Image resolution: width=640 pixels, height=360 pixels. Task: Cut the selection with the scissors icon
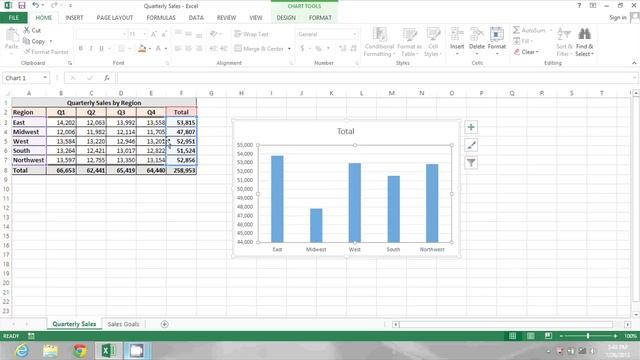coord(27,30)
